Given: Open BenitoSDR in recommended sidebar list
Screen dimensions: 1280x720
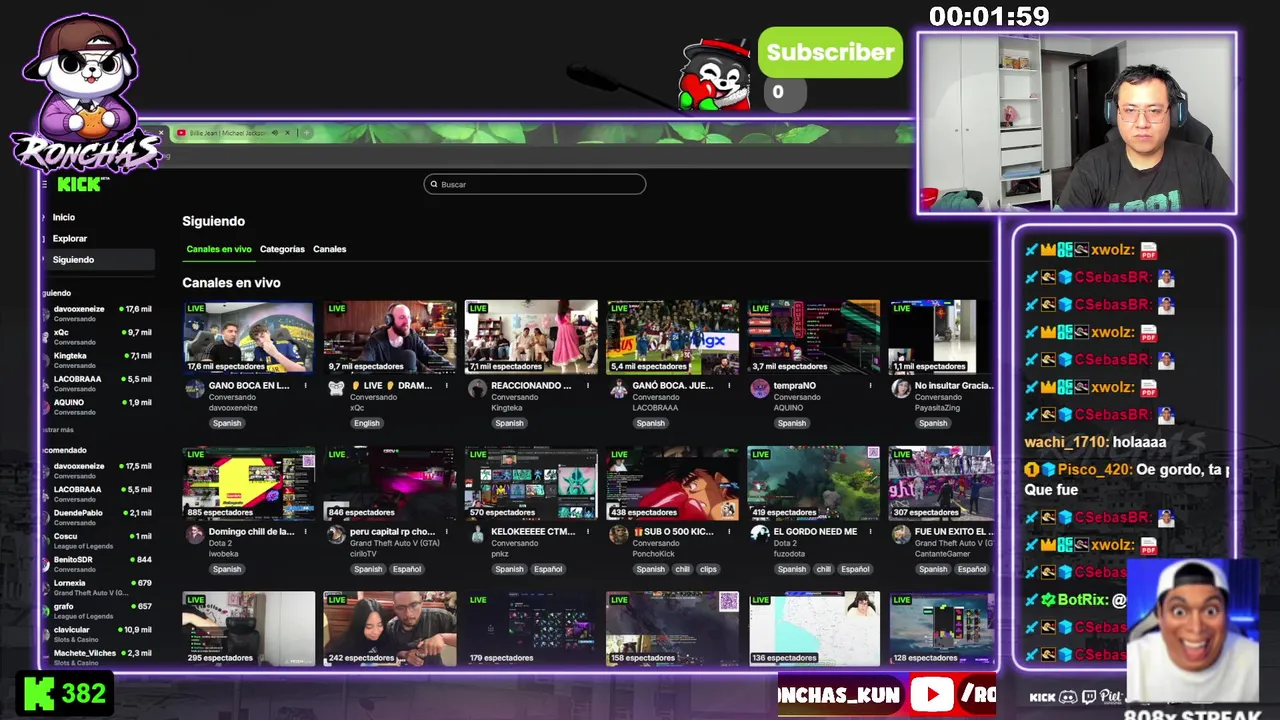Looking at the screenshot, I should [97, 564].
